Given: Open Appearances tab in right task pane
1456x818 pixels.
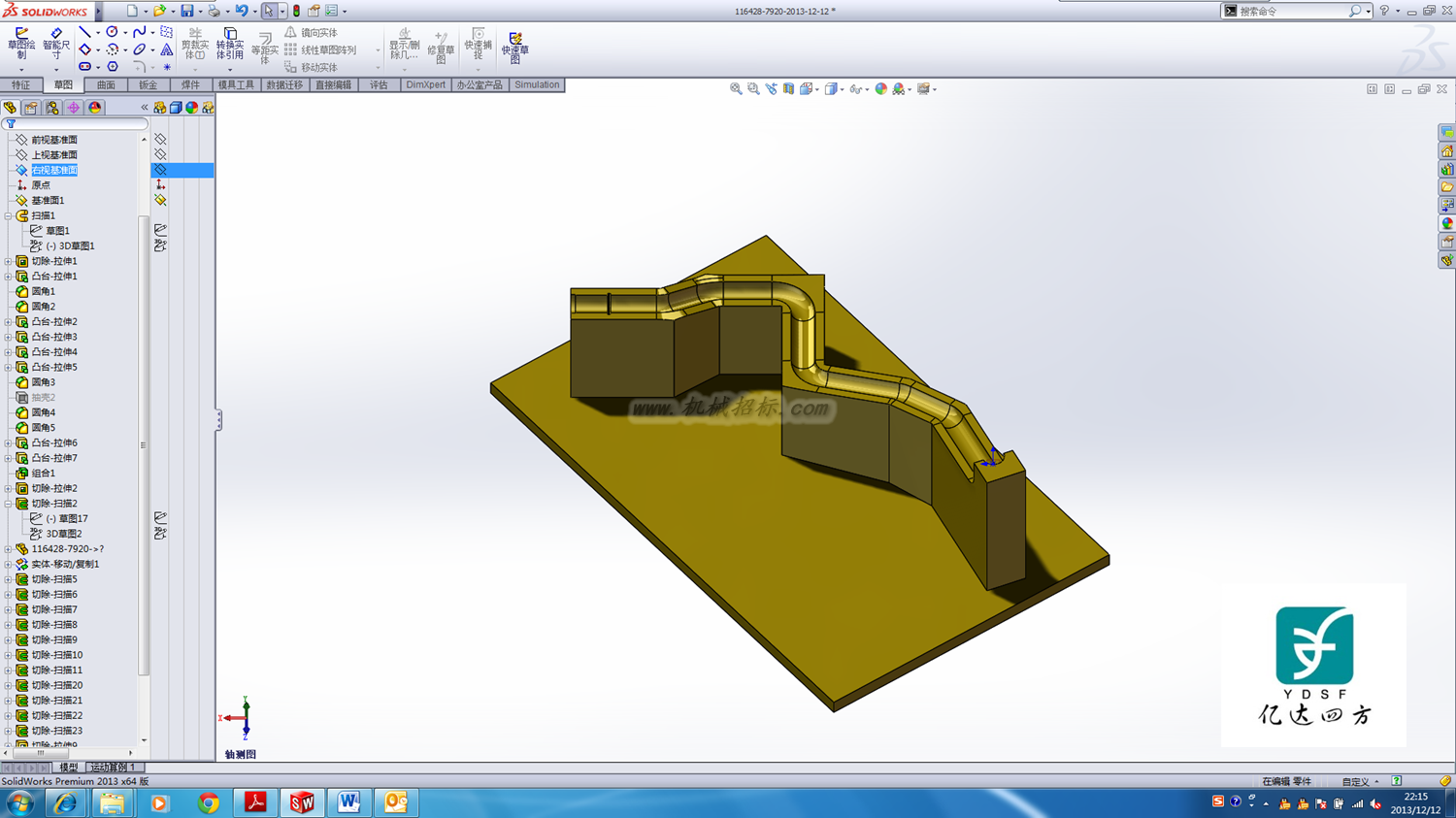Looking at the screenshot, I should (1446, 223).
